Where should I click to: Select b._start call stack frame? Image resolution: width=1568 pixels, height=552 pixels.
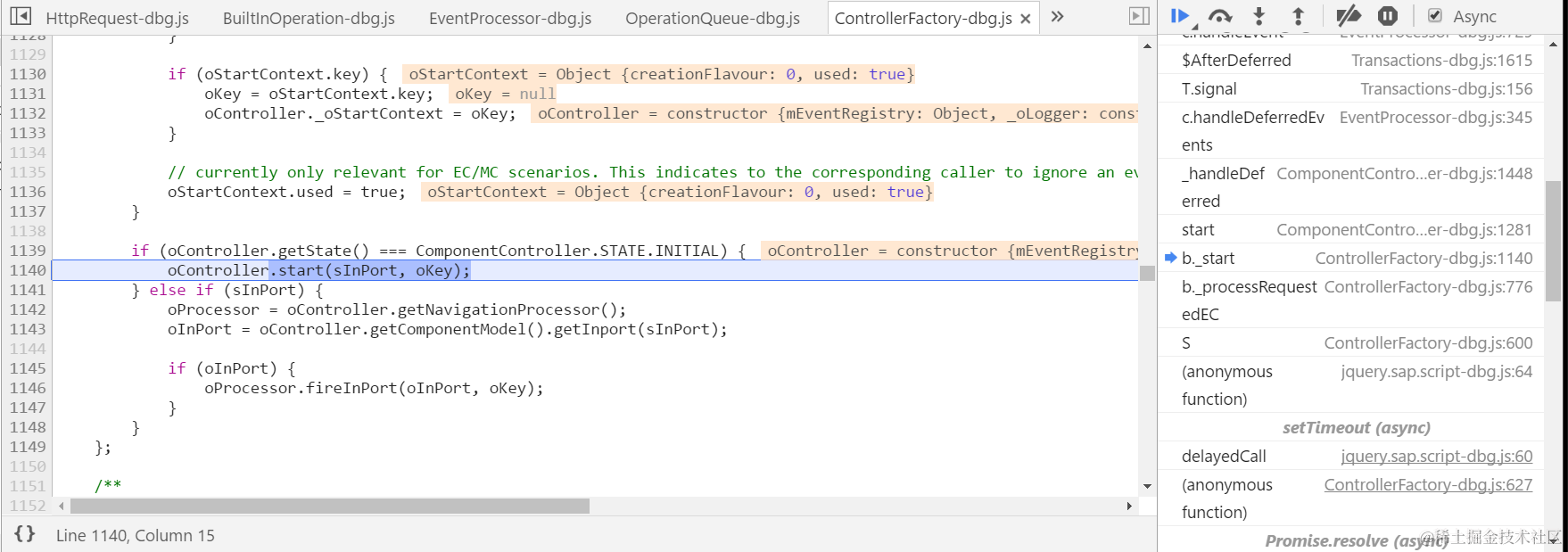pos(1351,258)
